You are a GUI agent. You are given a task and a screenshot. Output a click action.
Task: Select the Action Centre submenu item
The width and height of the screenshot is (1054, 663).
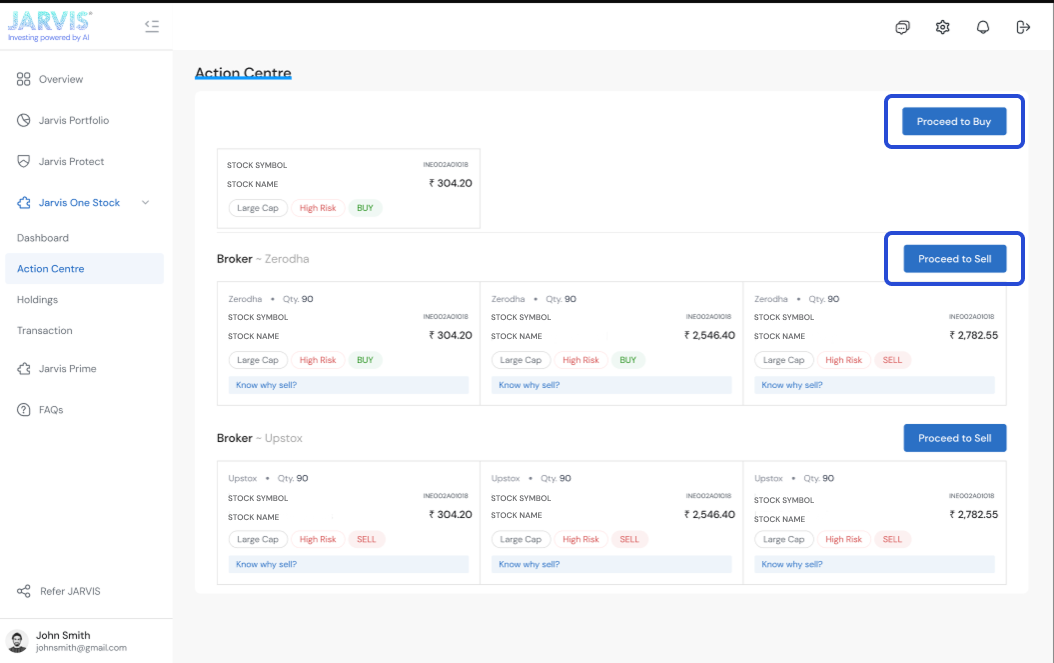pyautogui.click(x=84, y=268)
